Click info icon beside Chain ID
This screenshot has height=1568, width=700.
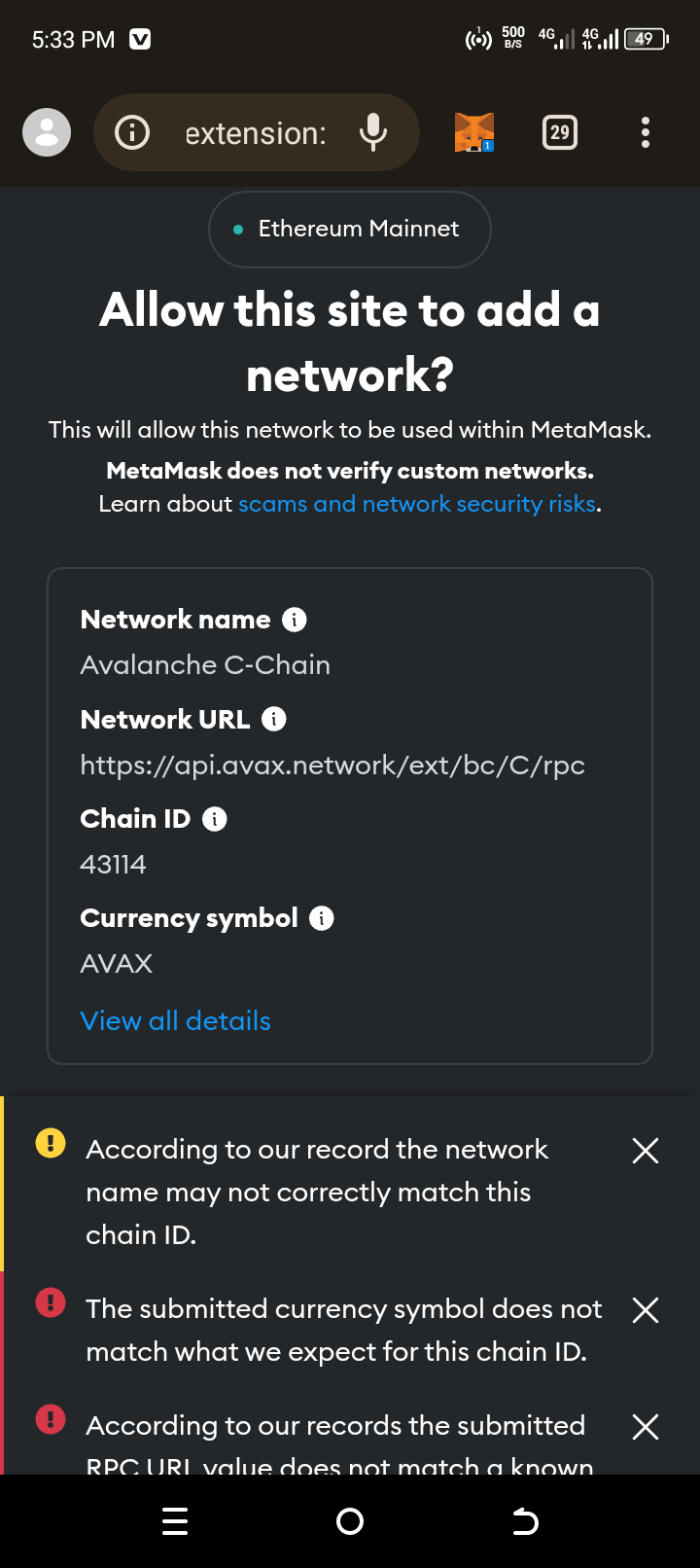click(x=214, y=819)
